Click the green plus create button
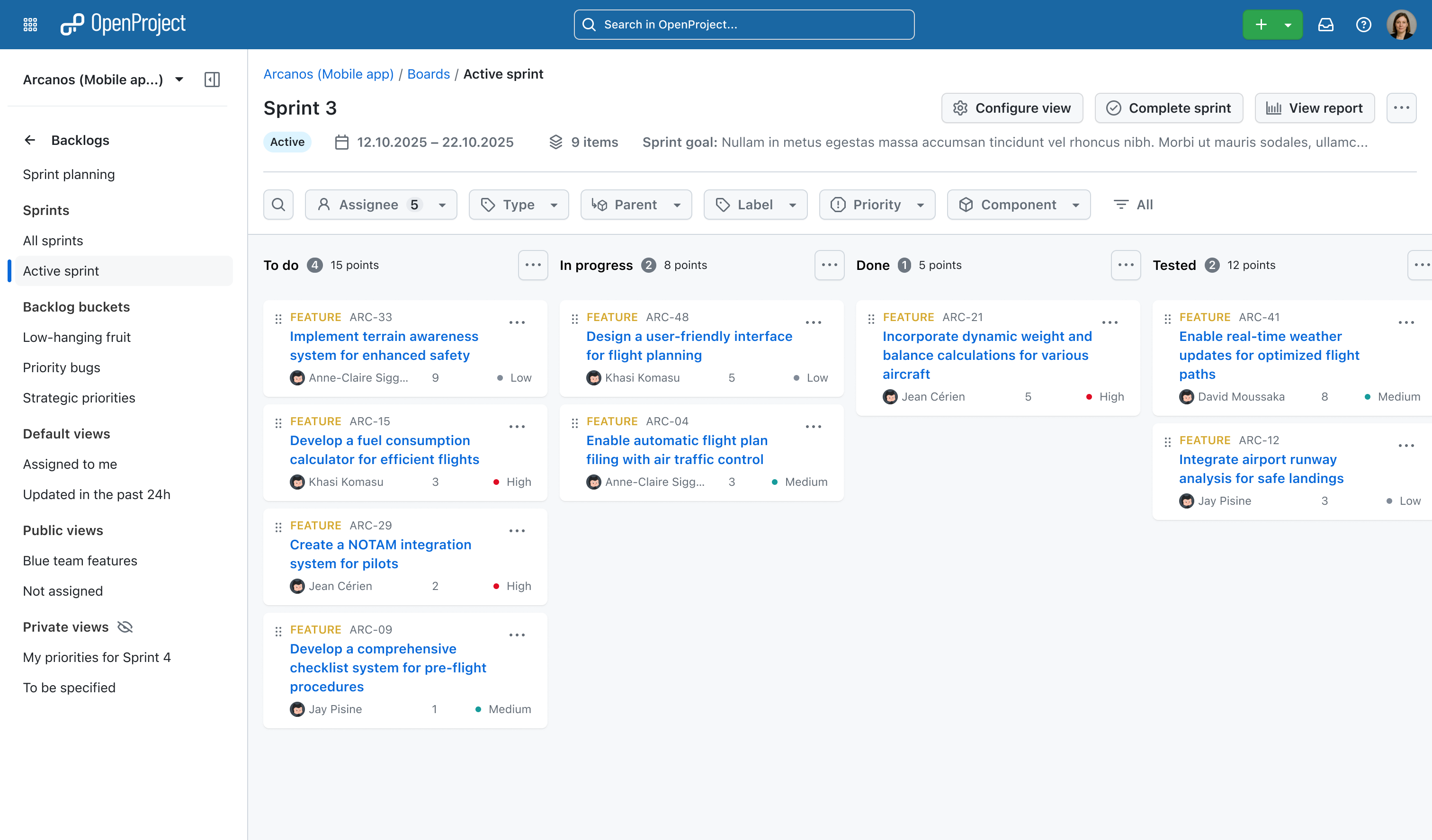1432x840 pixels. [x=1261, y=25]
